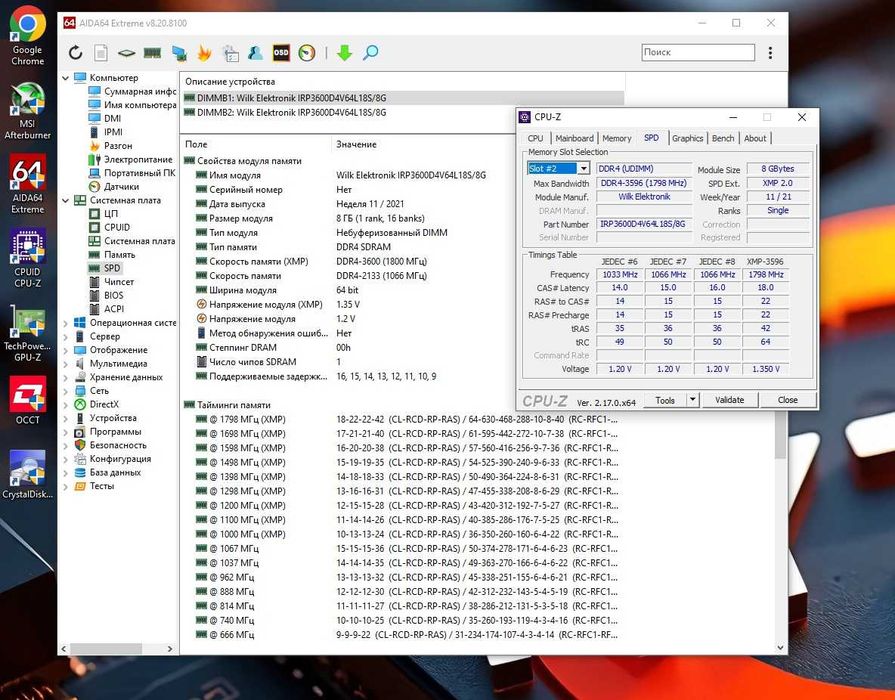Open the Slot #2 dropdown in CPU-Z
Viewport: 895px width, 700px height.
click(583, 168)
